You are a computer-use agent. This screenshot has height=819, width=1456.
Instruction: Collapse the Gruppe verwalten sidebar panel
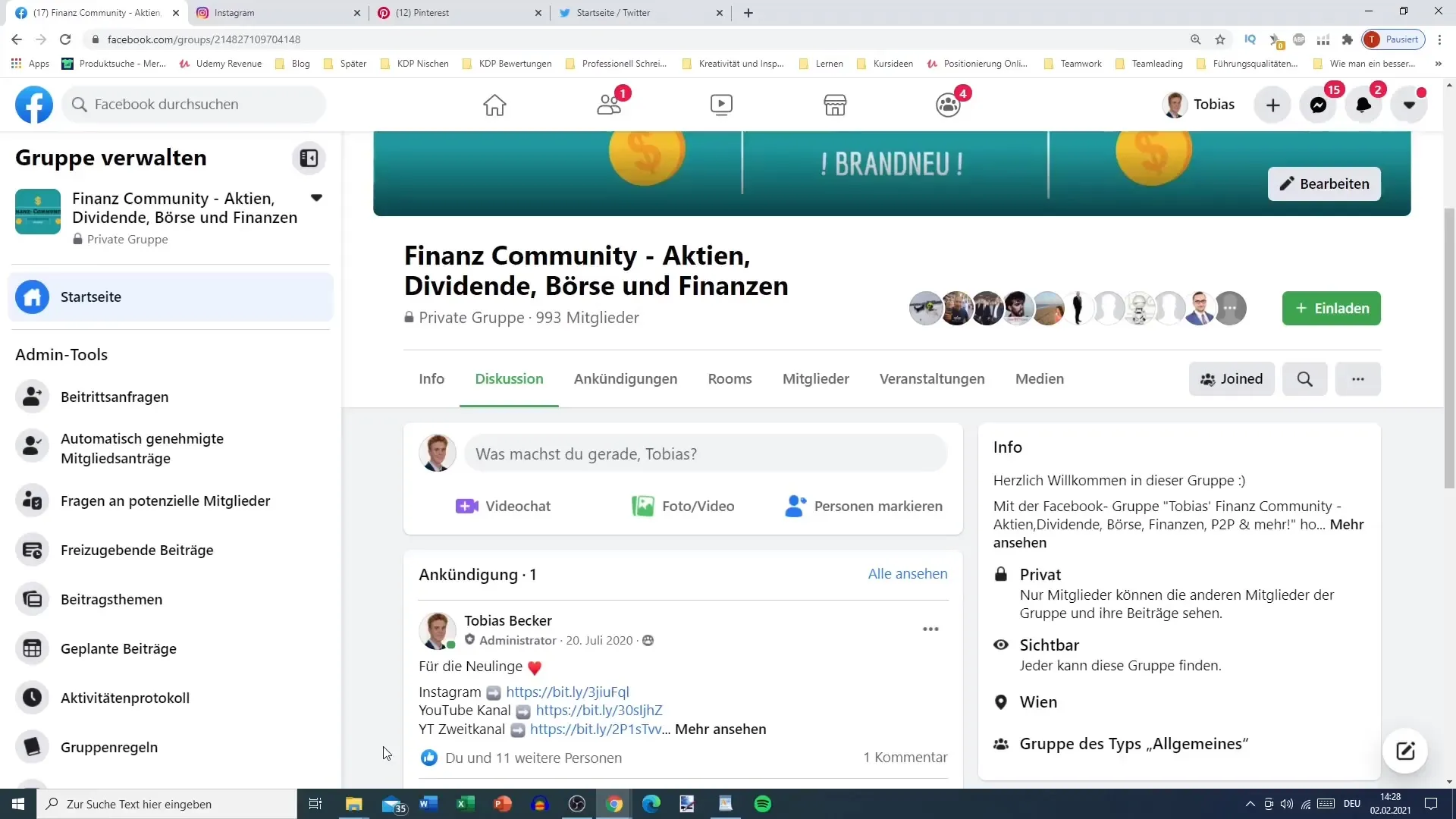tap(309, 158)
